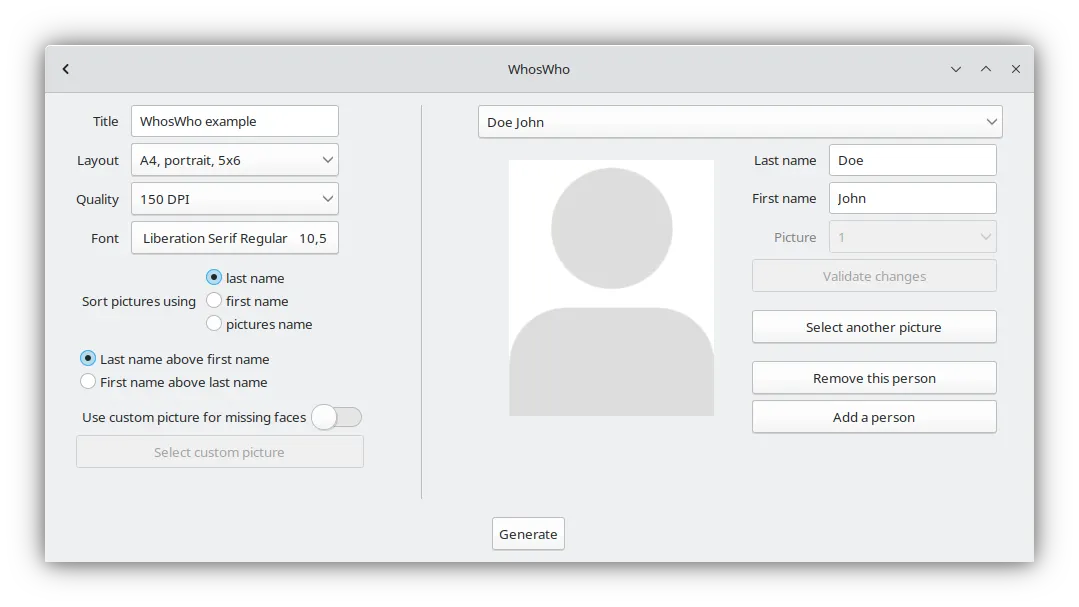Remove this person from the list
The height and width of the screenshot is (607, 1079).
tap(874, 378)
